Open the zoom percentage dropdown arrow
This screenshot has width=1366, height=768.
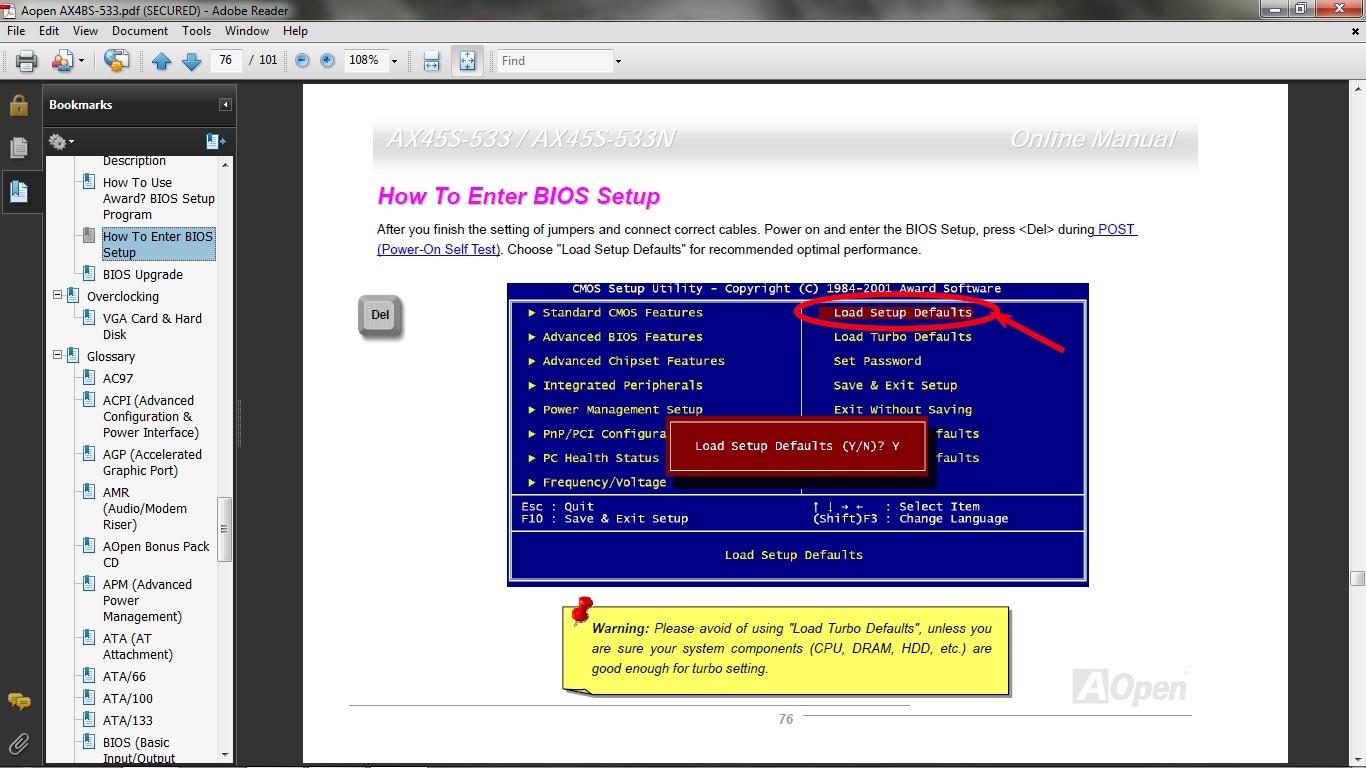click(x=394, y=61)
